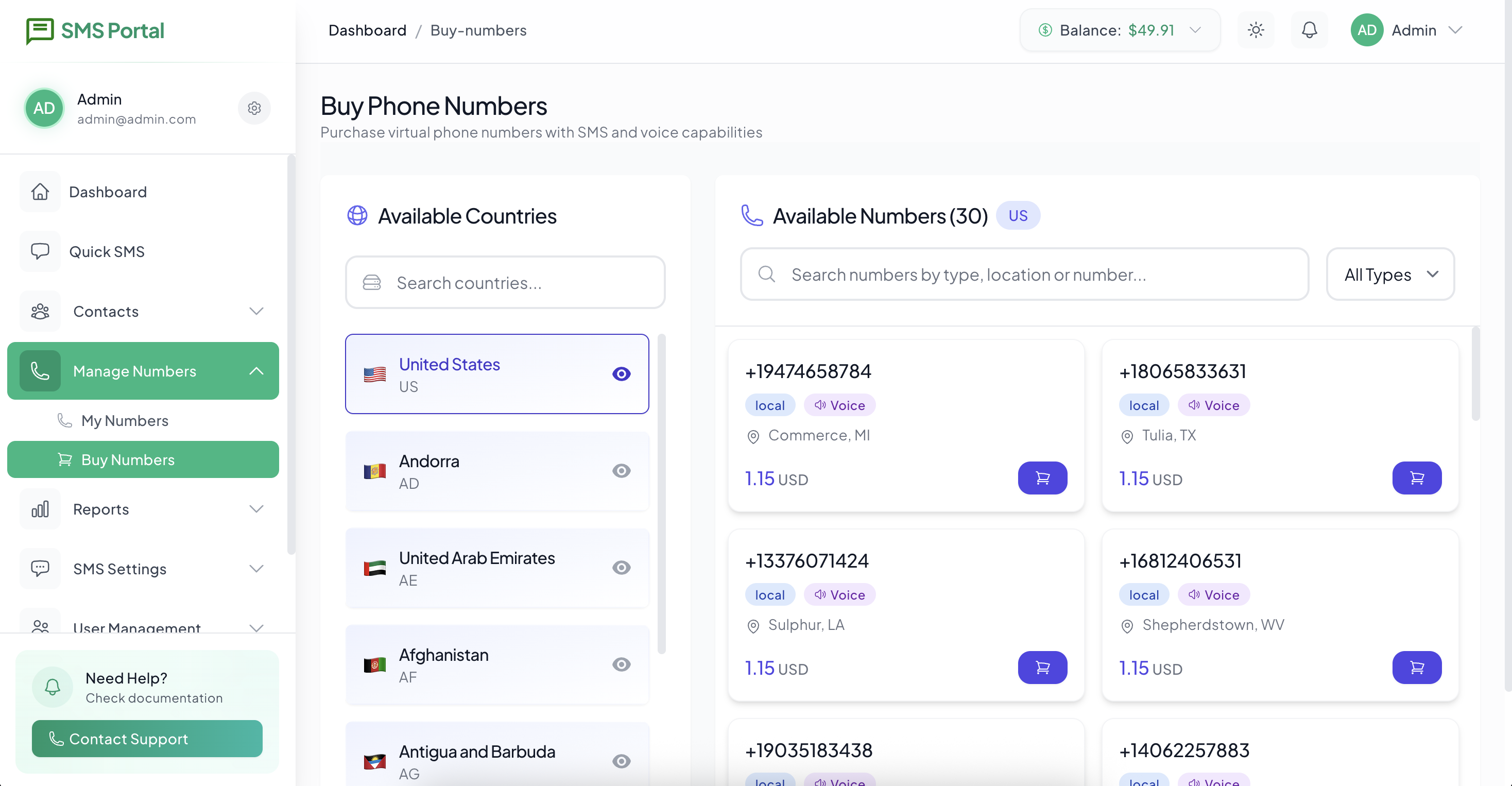This screenshot has width=1512, height=786.
Task: Toggle eye icon for United Arab Emirates
Action: [x=621, y=568]
